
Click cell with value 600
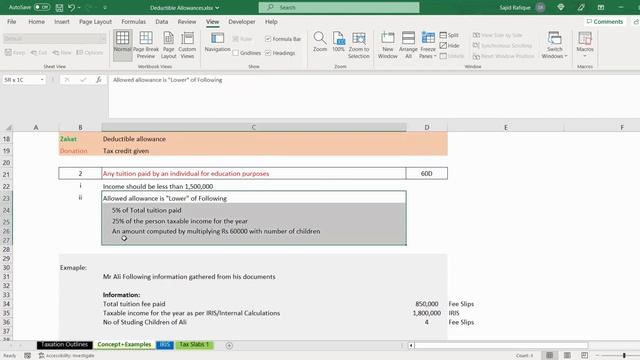pyautogui.click(x=427, y=173)
